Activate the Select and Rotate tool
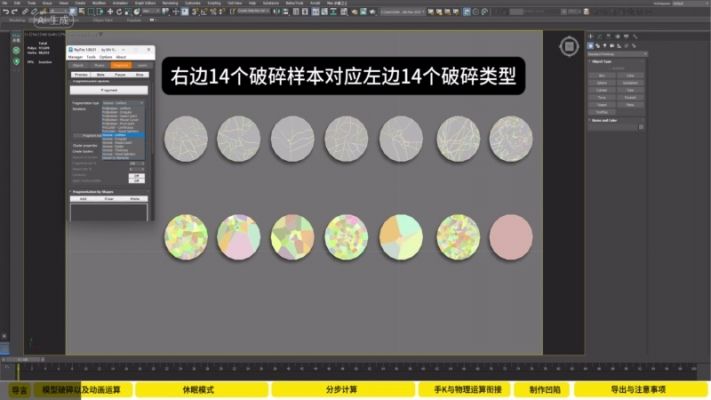711x400 pixels. 119,12
